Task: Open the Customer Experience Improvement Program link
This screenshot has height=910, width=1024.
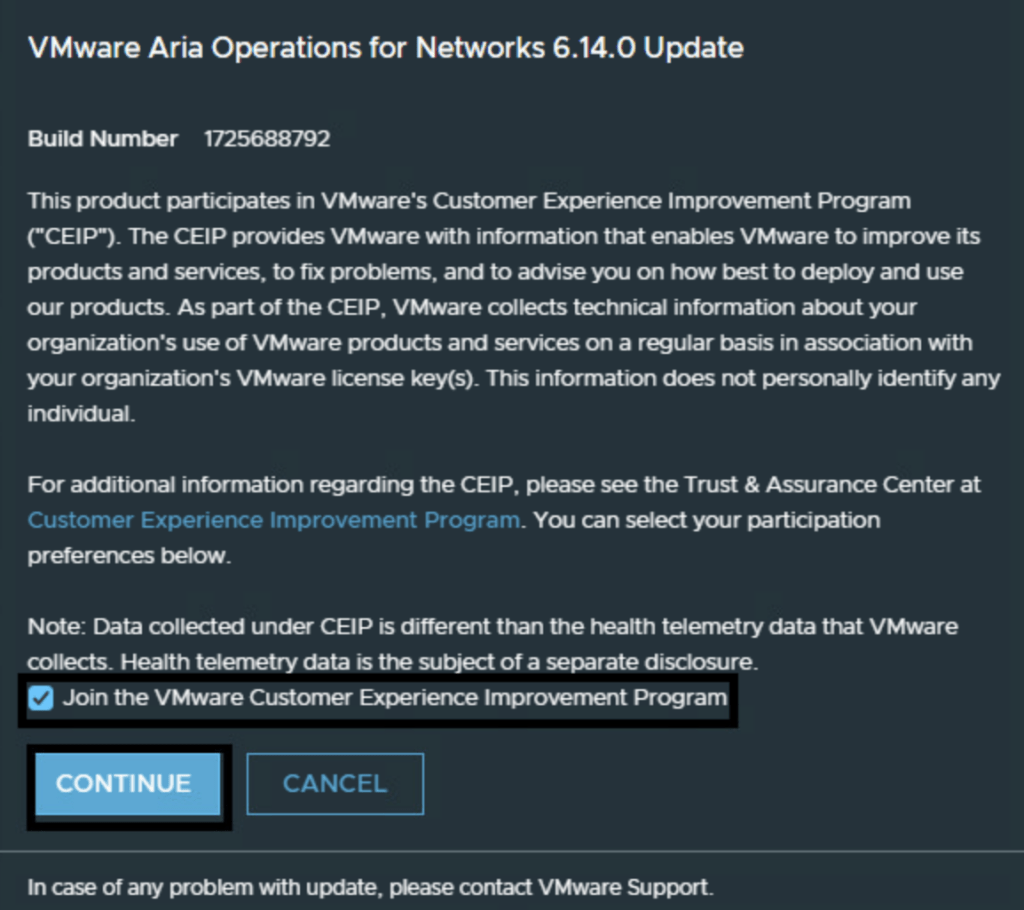Action: [273, 520]
